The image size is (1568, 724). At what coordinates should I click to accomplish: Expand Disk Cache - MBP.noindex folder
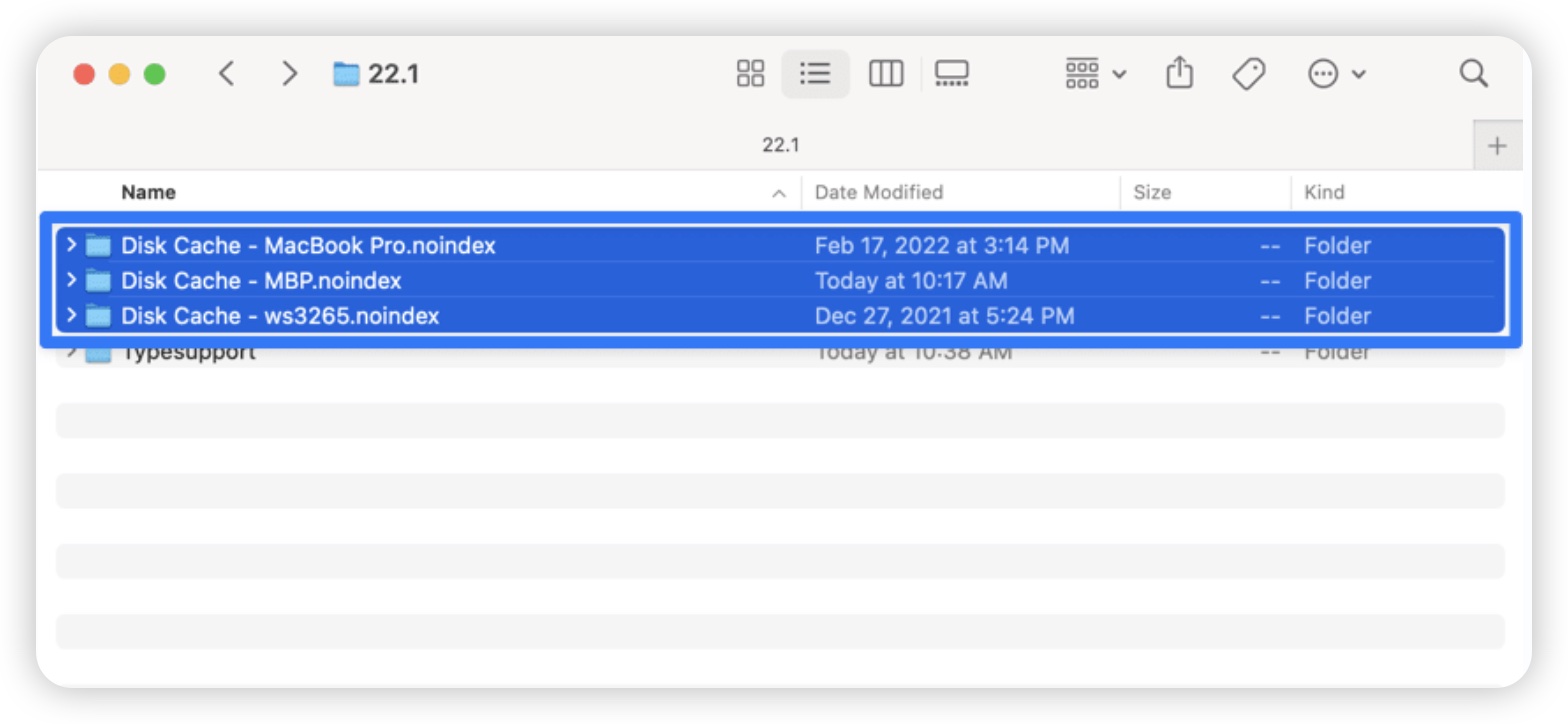[71, 280]
